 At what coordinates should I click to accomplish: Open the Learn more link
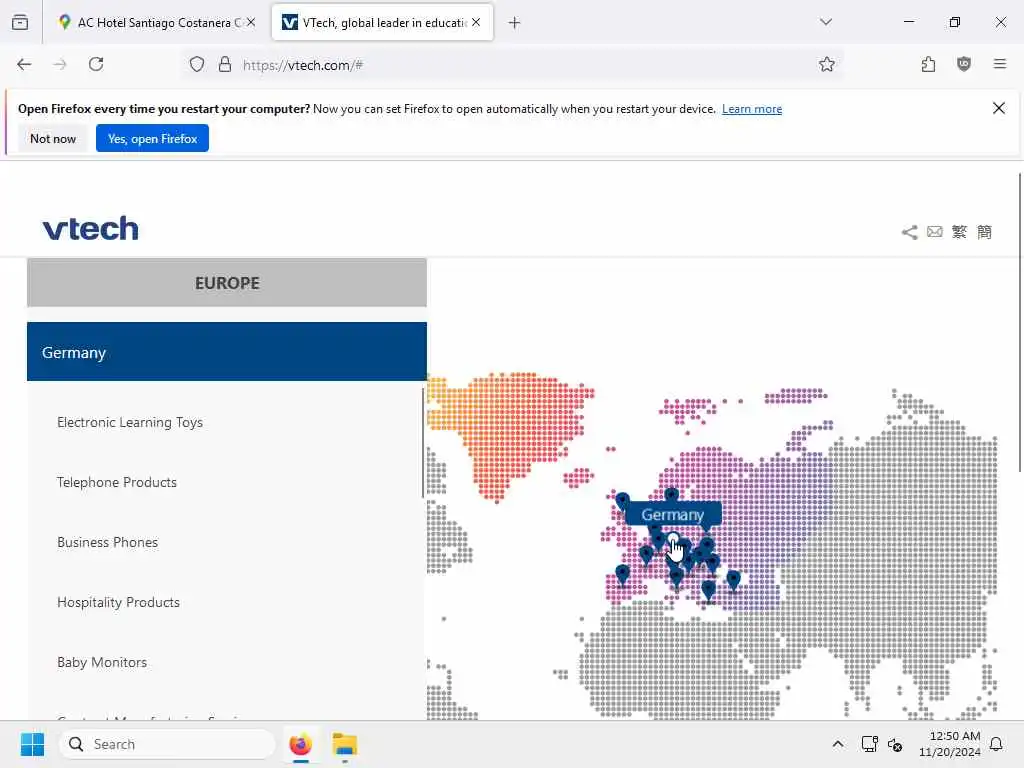click(x=752, y=109)
